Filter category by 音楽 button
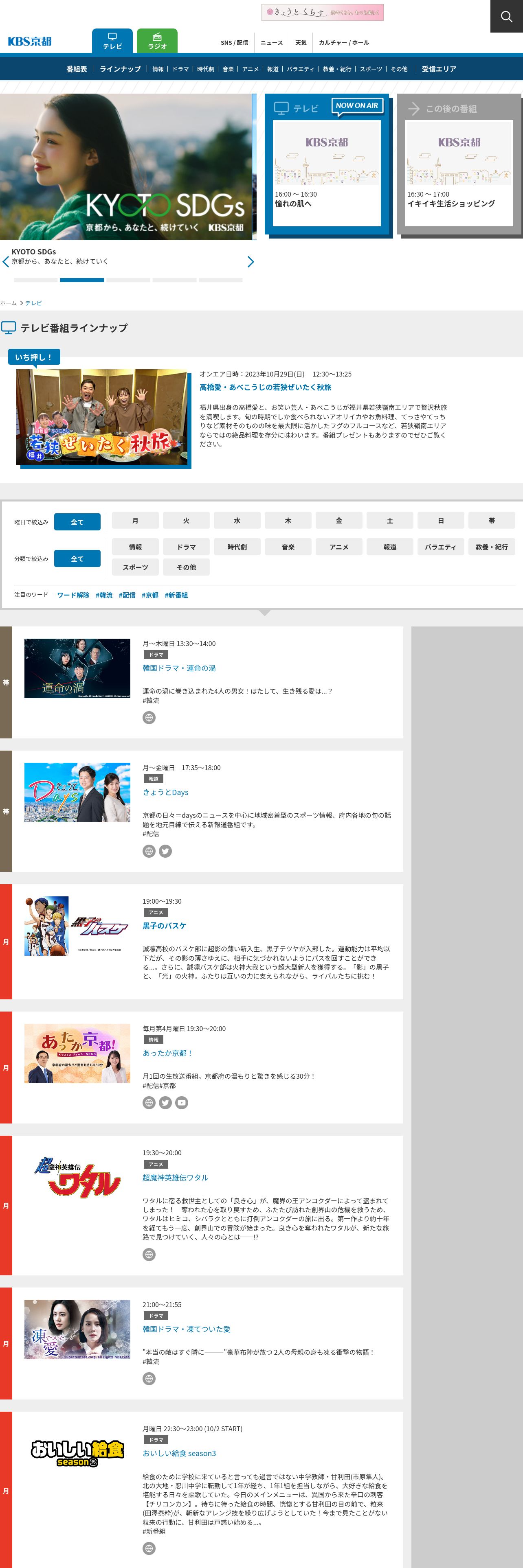The height and width of the screenshot is (1568, 523). click(x=288, y=547)
